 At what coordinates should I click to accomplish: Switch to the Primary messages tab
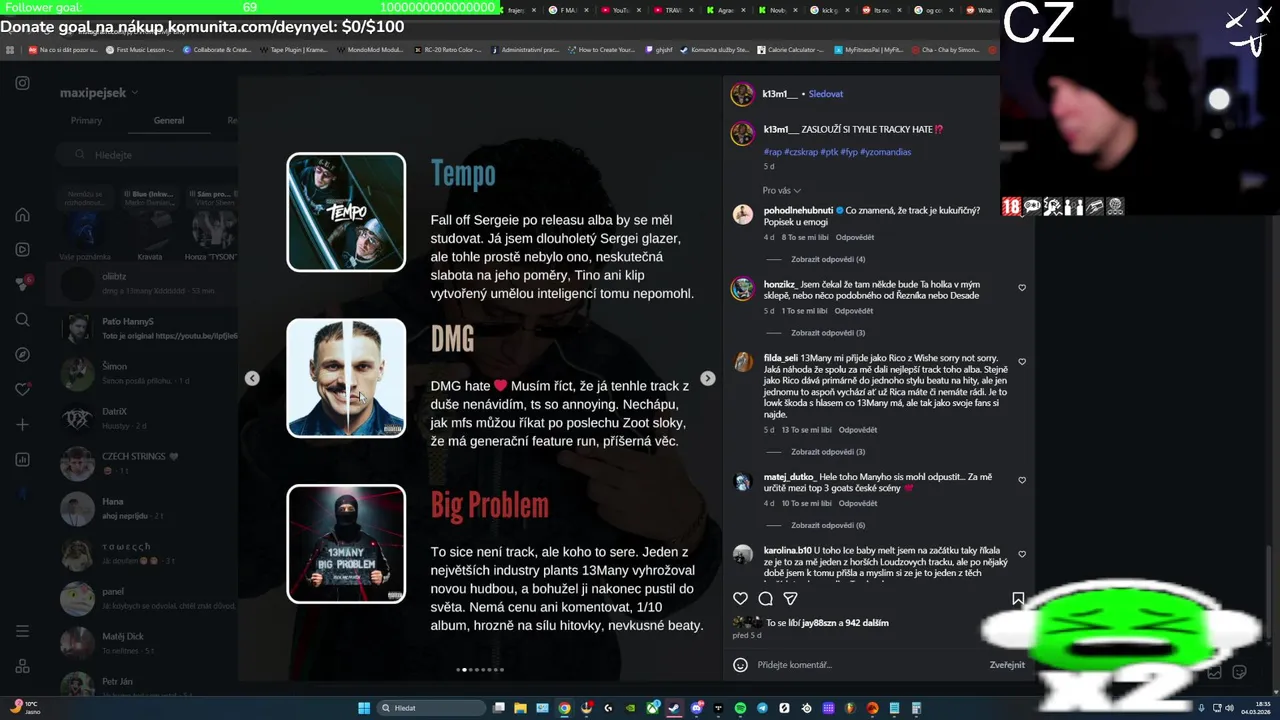pyautogui.click(x=86, y=121)
